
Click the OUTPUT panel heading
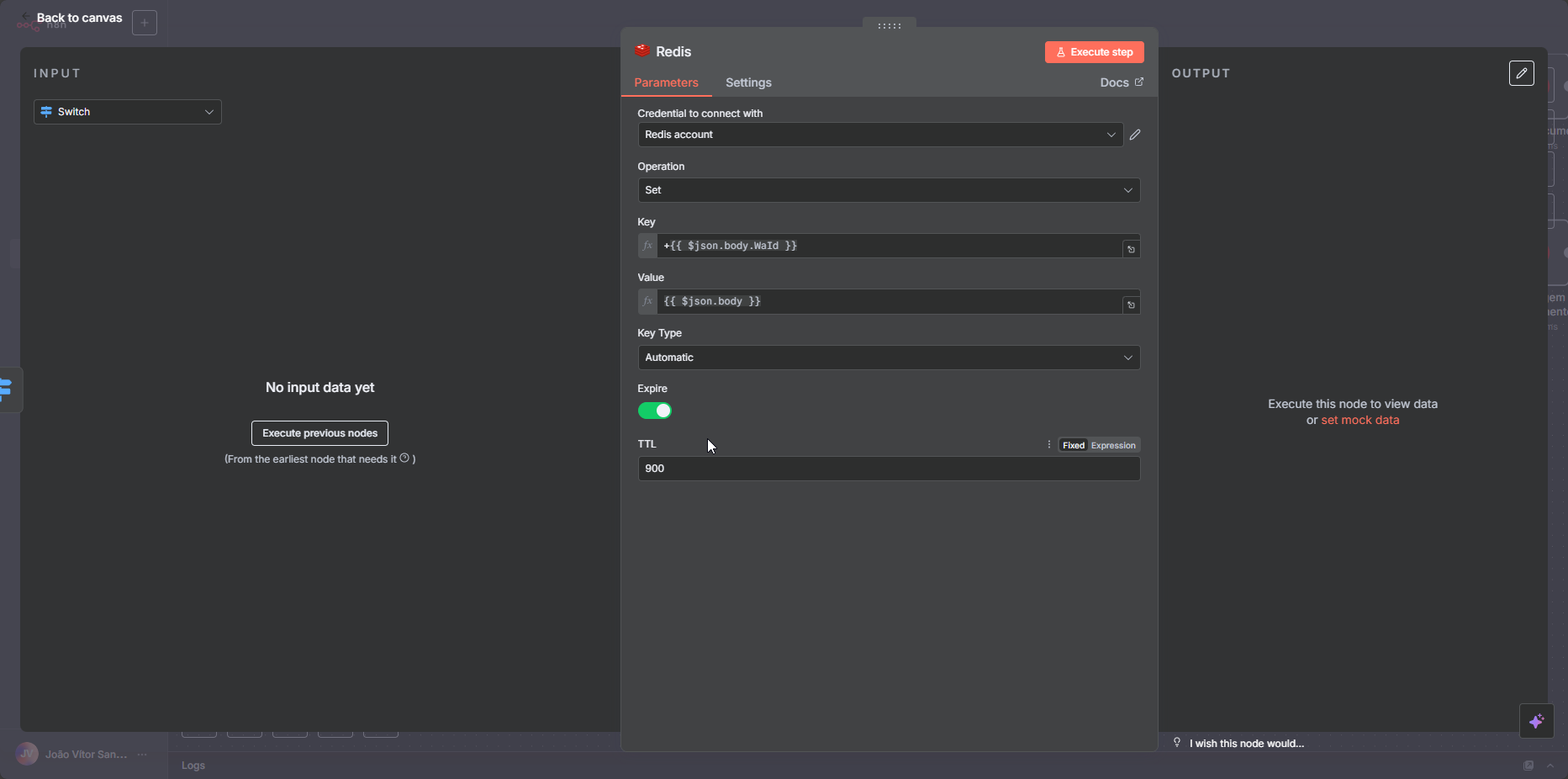(x=1201, y=73)
